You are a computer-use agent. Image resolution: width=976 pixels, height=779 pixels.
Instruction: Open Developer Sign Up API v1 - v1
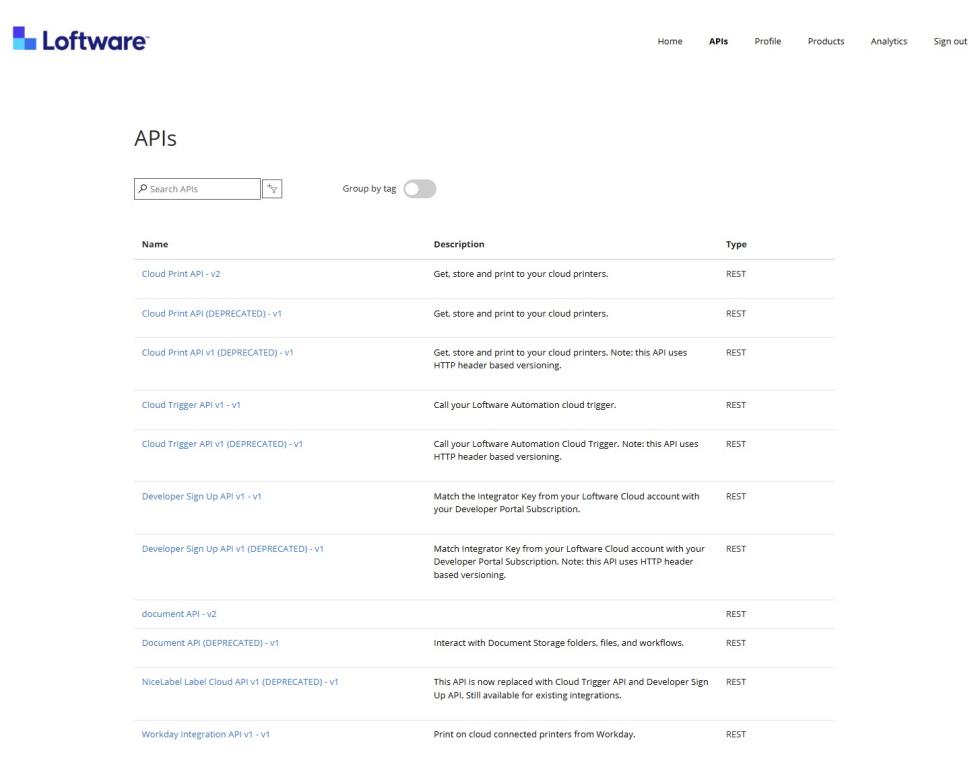click(201, 496)
